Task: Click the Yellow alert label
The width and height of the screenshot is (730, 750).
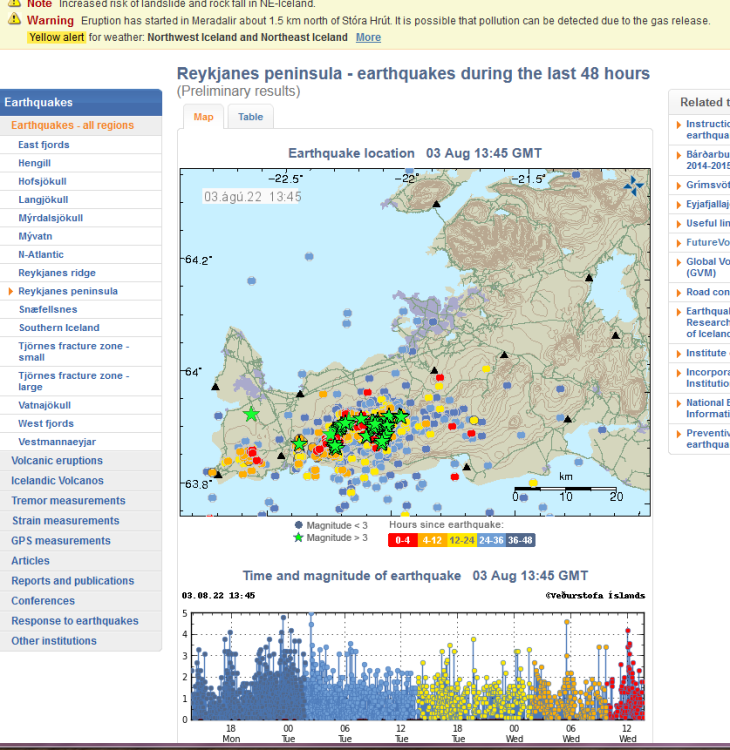Action: click(56, 37)
